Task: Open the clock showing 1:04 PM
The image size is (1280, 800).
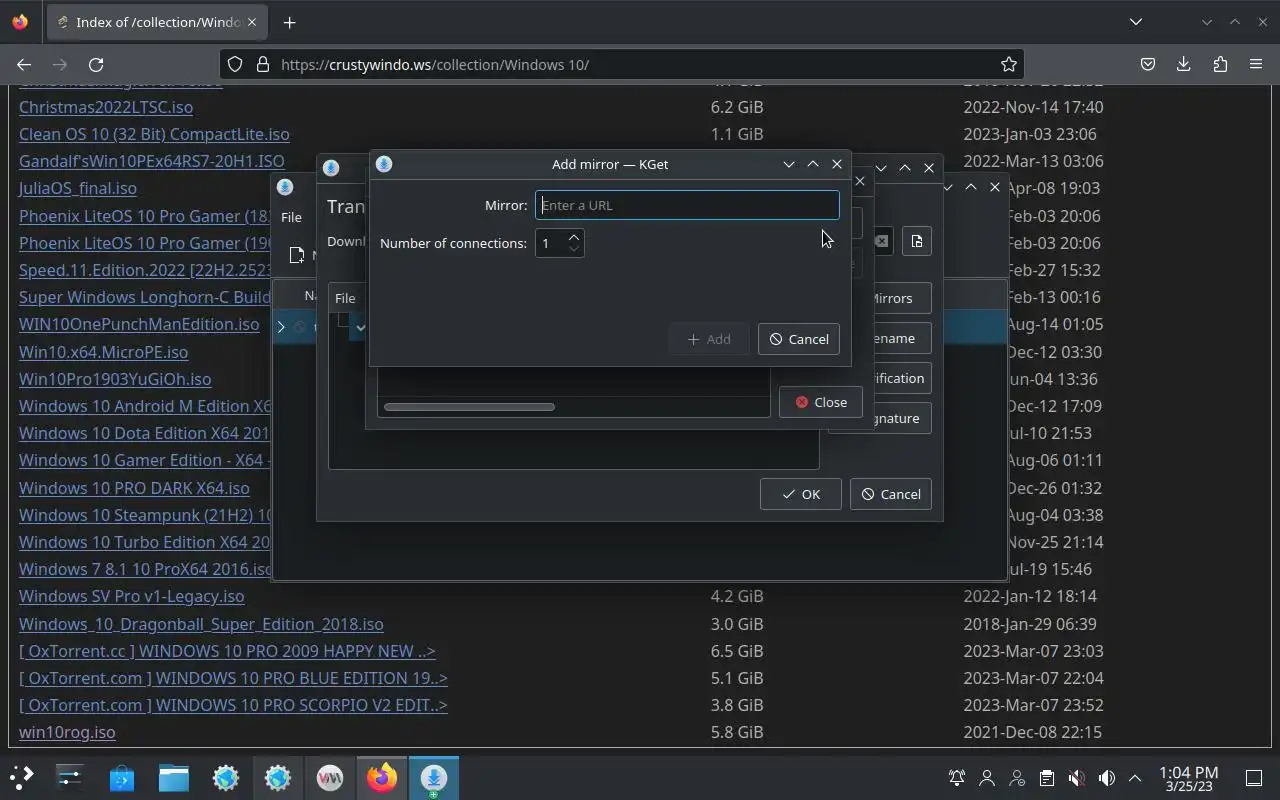Action: pos(1188,778)
